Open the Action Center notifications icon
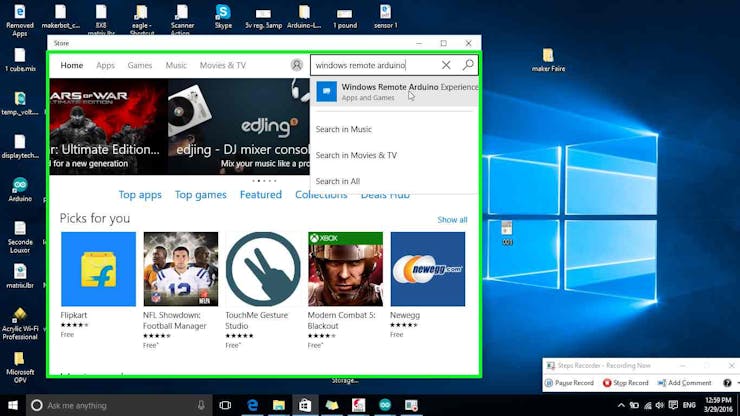The height and width of the screenshot is (416, 740). coord(673,405)
